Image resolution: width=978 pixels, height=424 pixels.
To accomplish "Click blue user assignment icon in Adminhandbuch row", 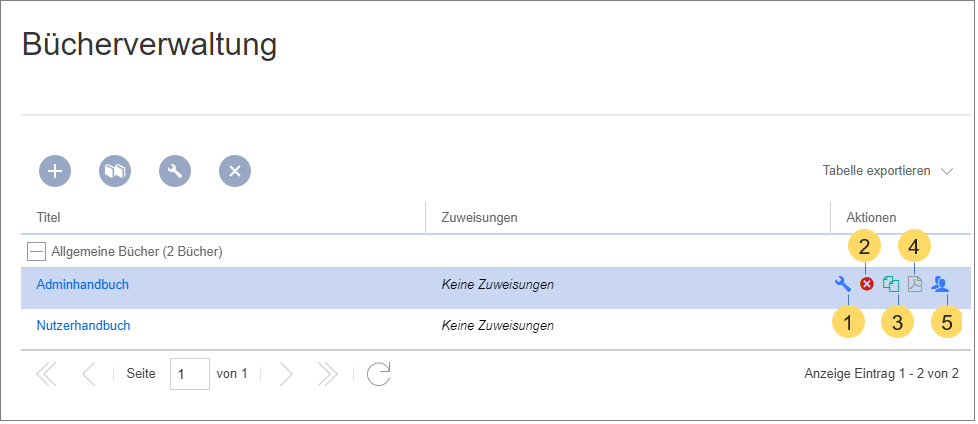I will tap(939, 284).
